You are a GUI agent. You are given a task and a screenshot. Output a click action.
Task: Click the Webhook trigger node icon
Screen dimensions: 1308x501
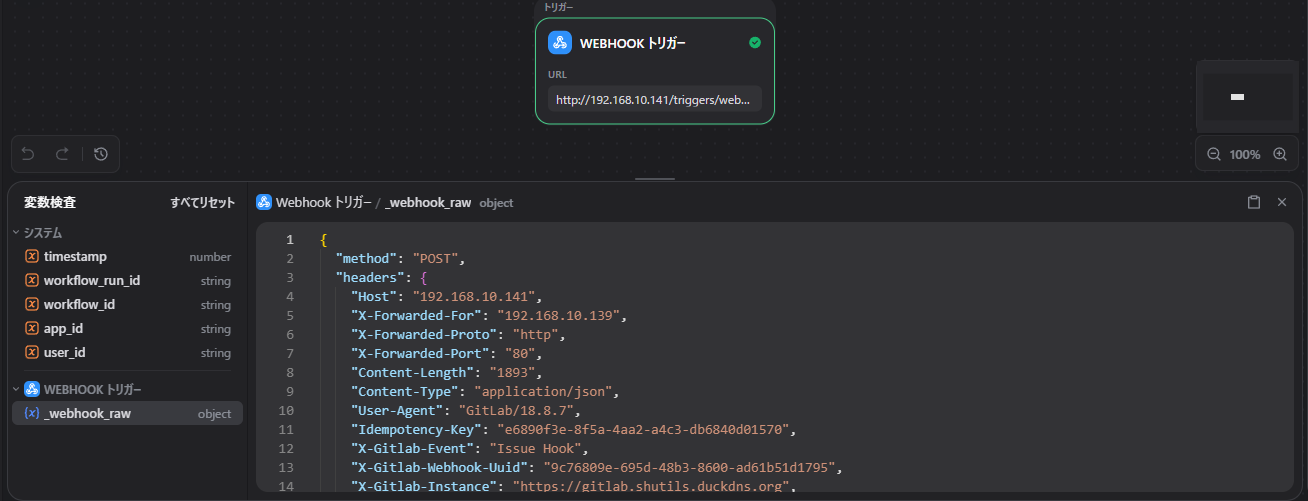tap(560, 43)
